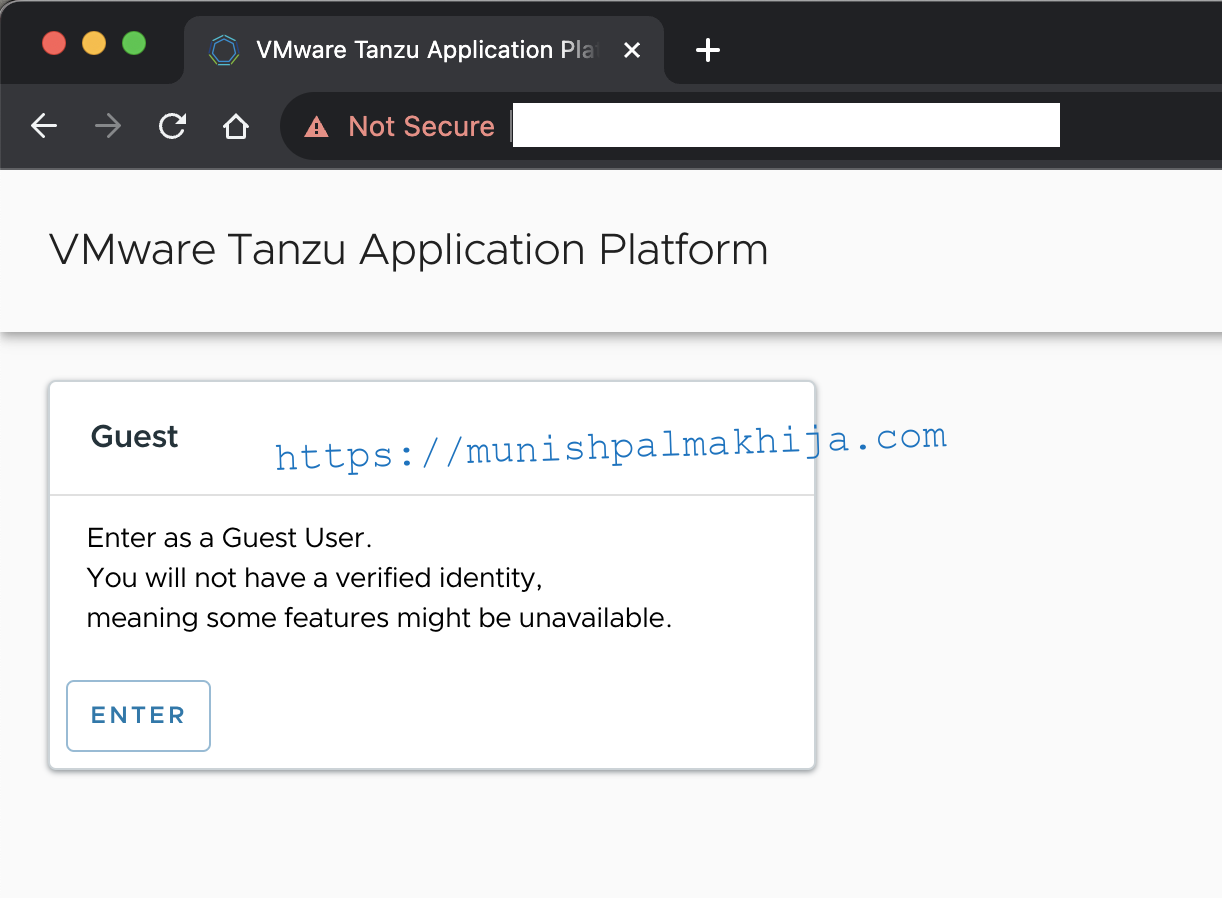
Task: Reload the page with the refresh icon
Action: [x=173, y=126]
